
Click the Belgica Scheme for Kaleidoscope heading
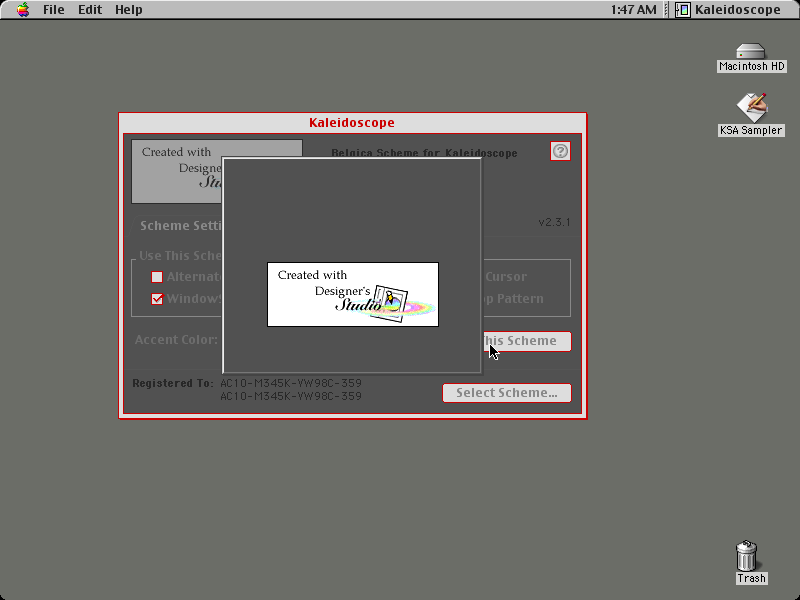point(424,153)
